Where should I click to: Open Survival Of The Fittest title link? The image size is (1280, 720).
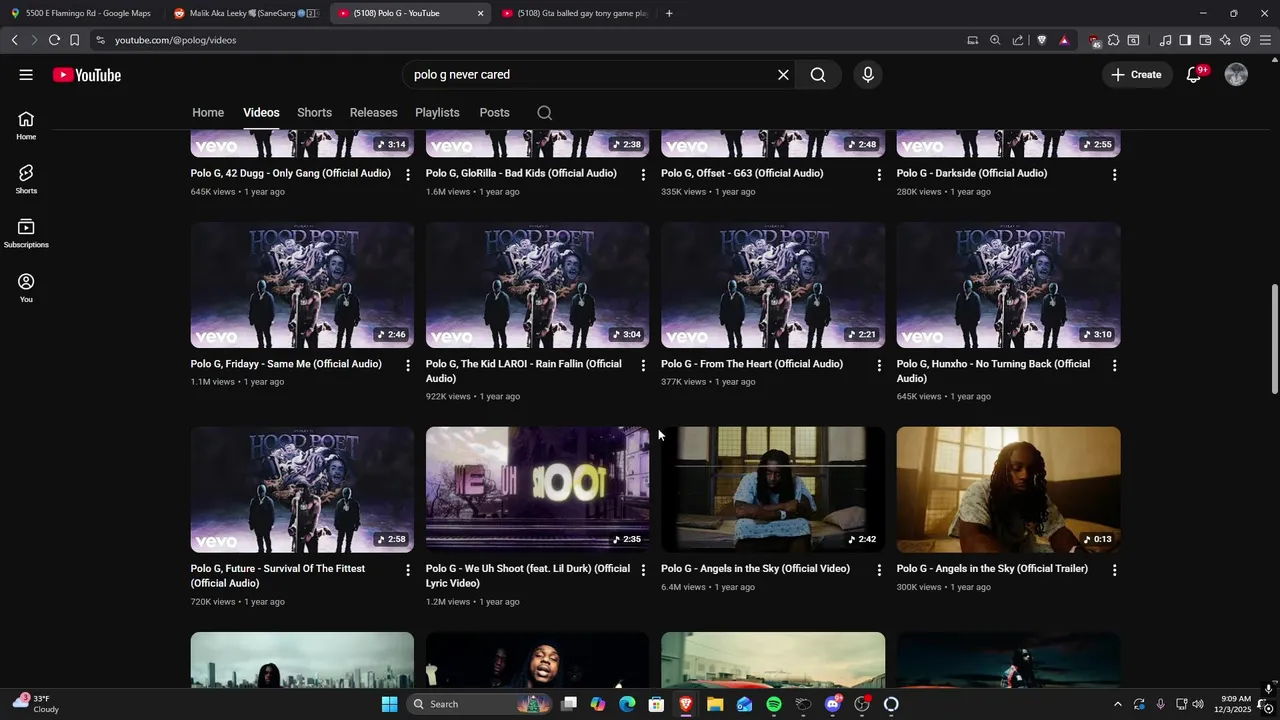(x=278, y=576)
